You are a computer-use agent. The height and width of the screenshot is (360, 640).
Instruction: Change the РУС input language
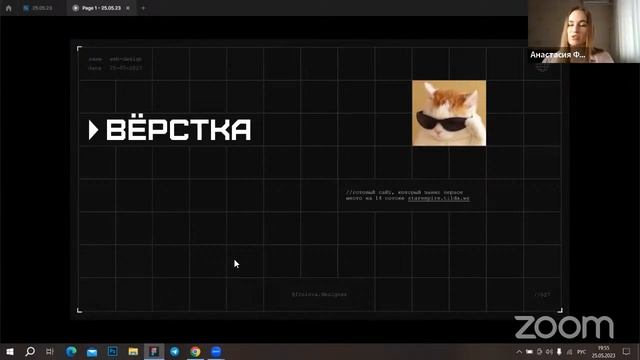pos(582,352)
